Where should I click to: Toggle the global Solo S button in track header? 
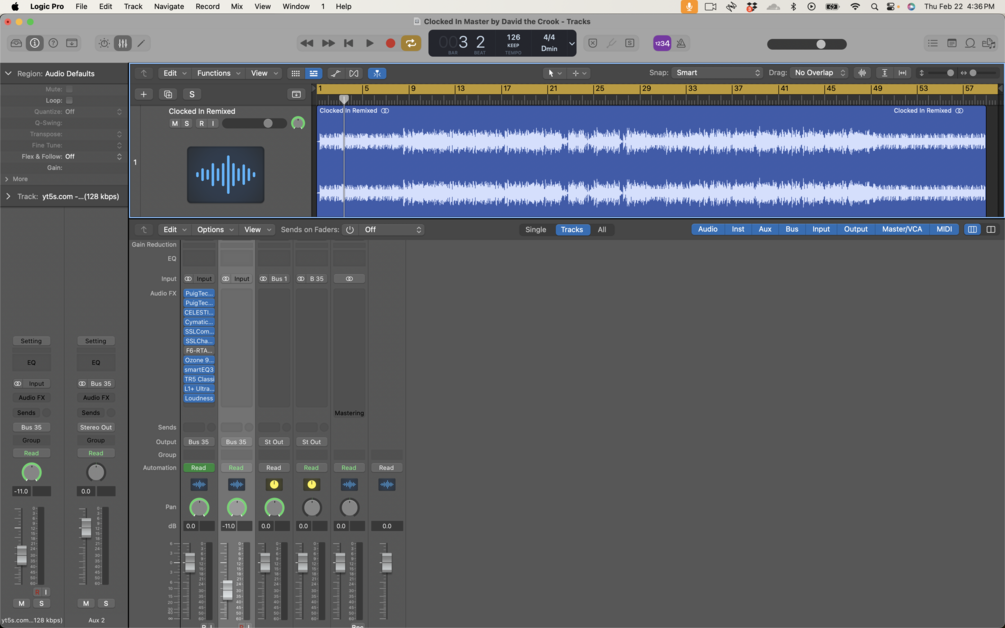pos(192,94)
